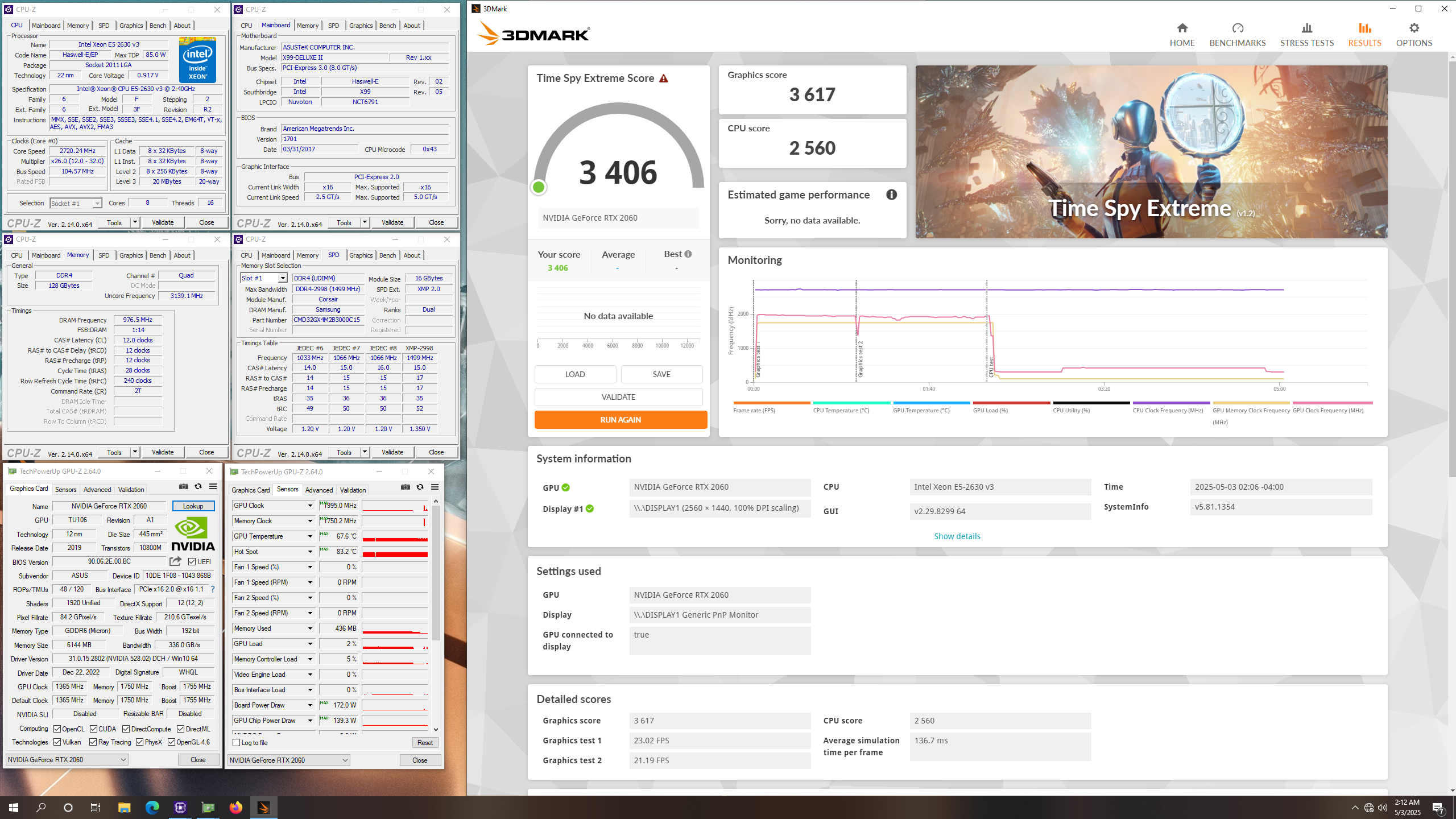
Task: Click GPU Load legend color bar
Action: 1011,403
